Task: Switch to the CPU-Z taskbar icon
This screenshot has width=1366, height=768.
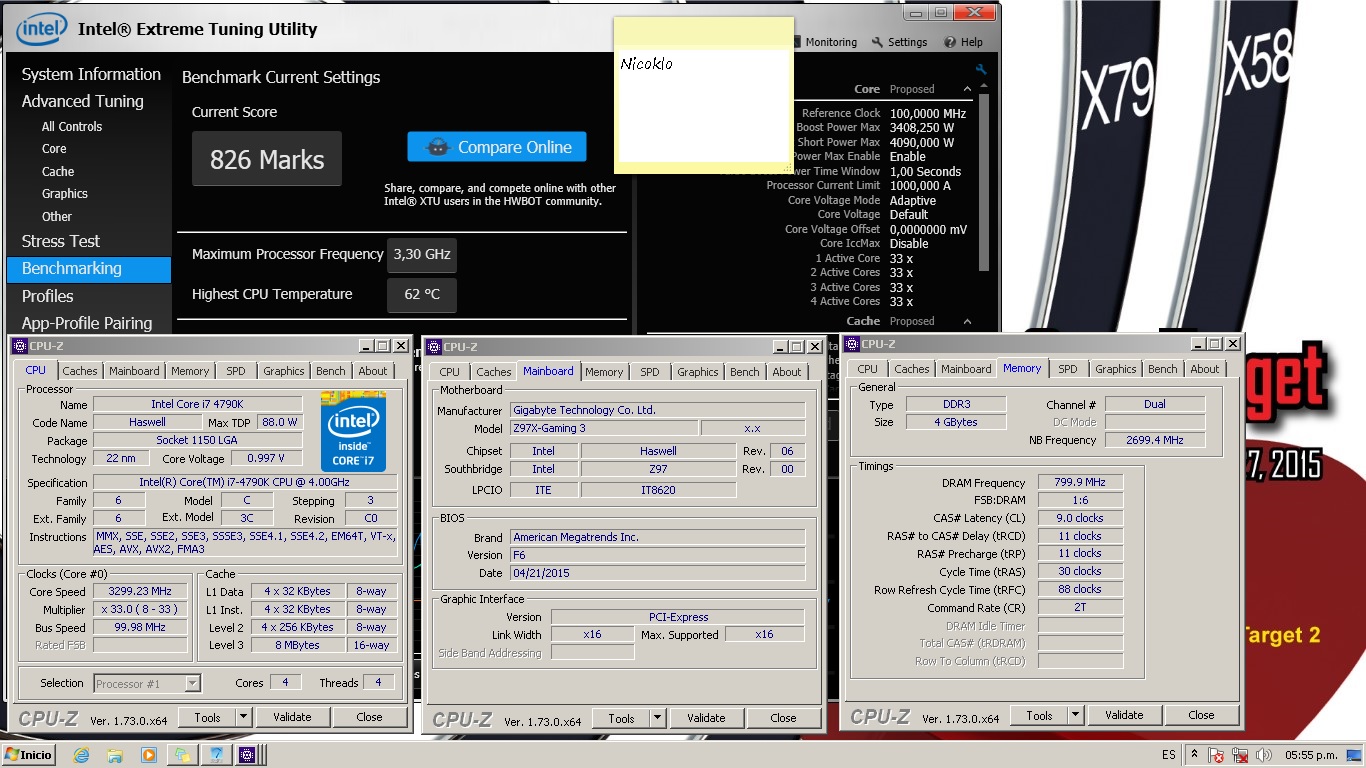Action: coord(247,755)
